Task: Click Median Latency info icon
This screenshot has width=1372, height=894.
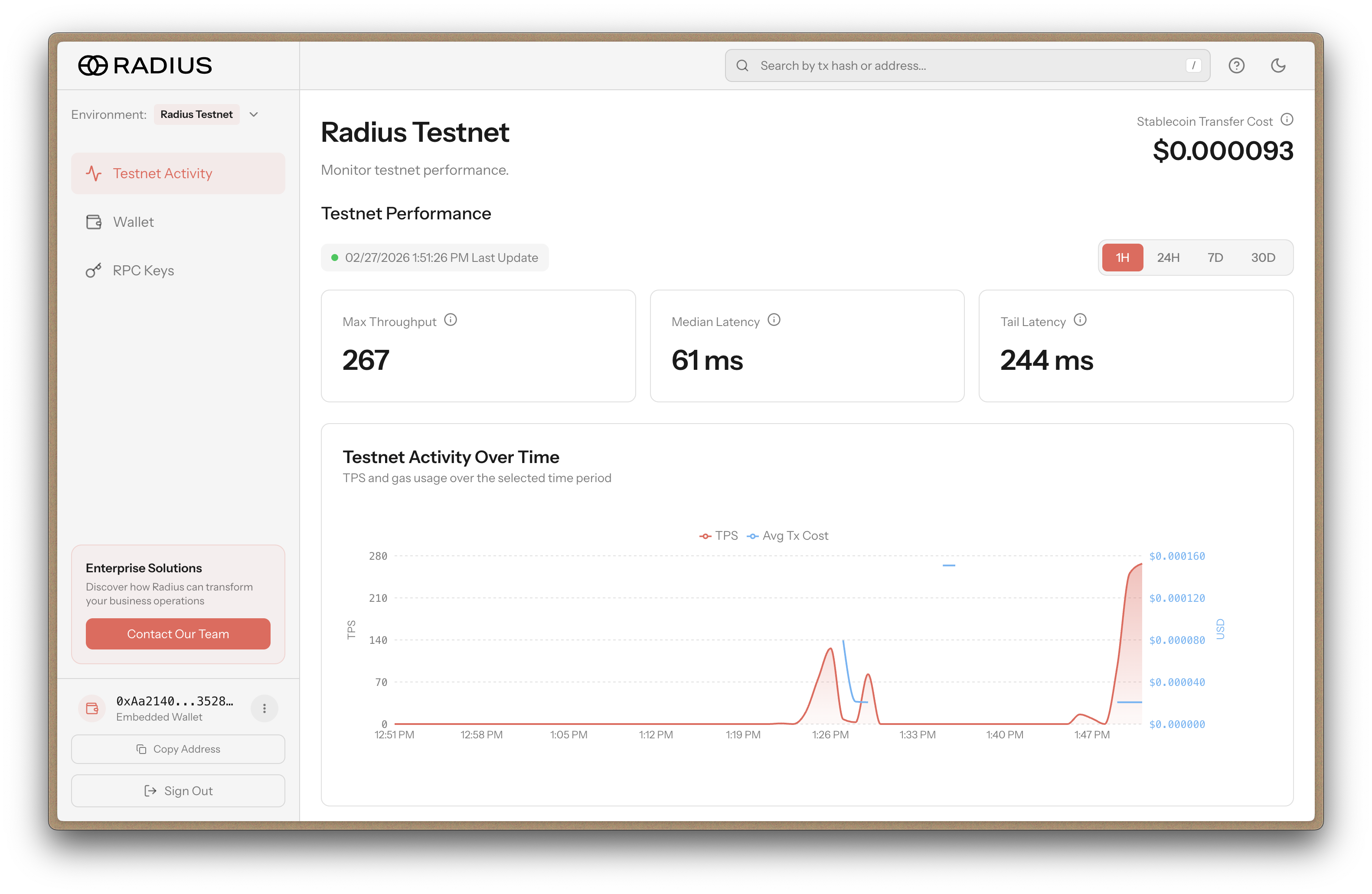Action: tap(774, 320)
